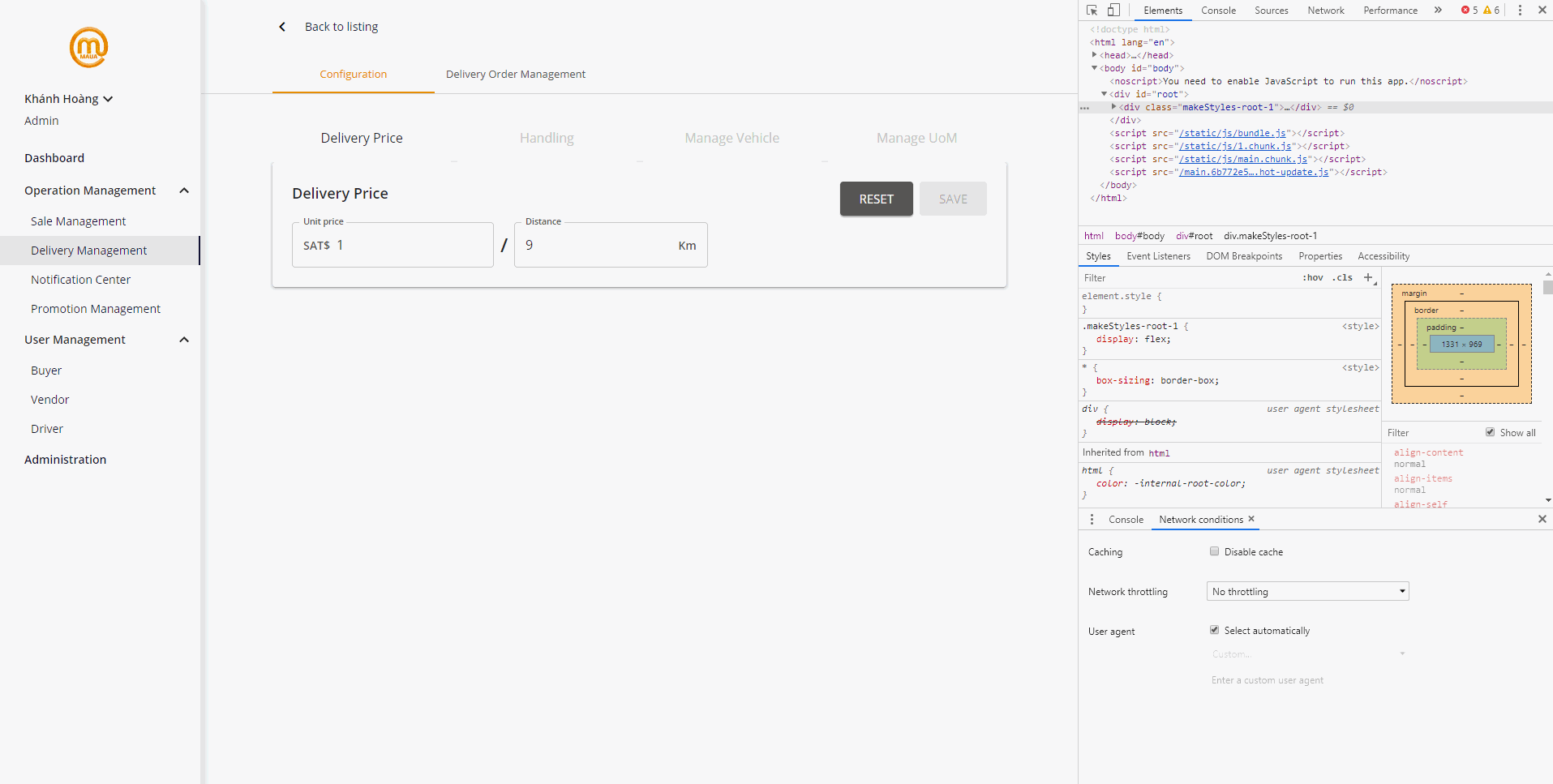This screenshot has height=784, width=1553.
Task: Open the Accessibility pane tab
Action: 1384,256
